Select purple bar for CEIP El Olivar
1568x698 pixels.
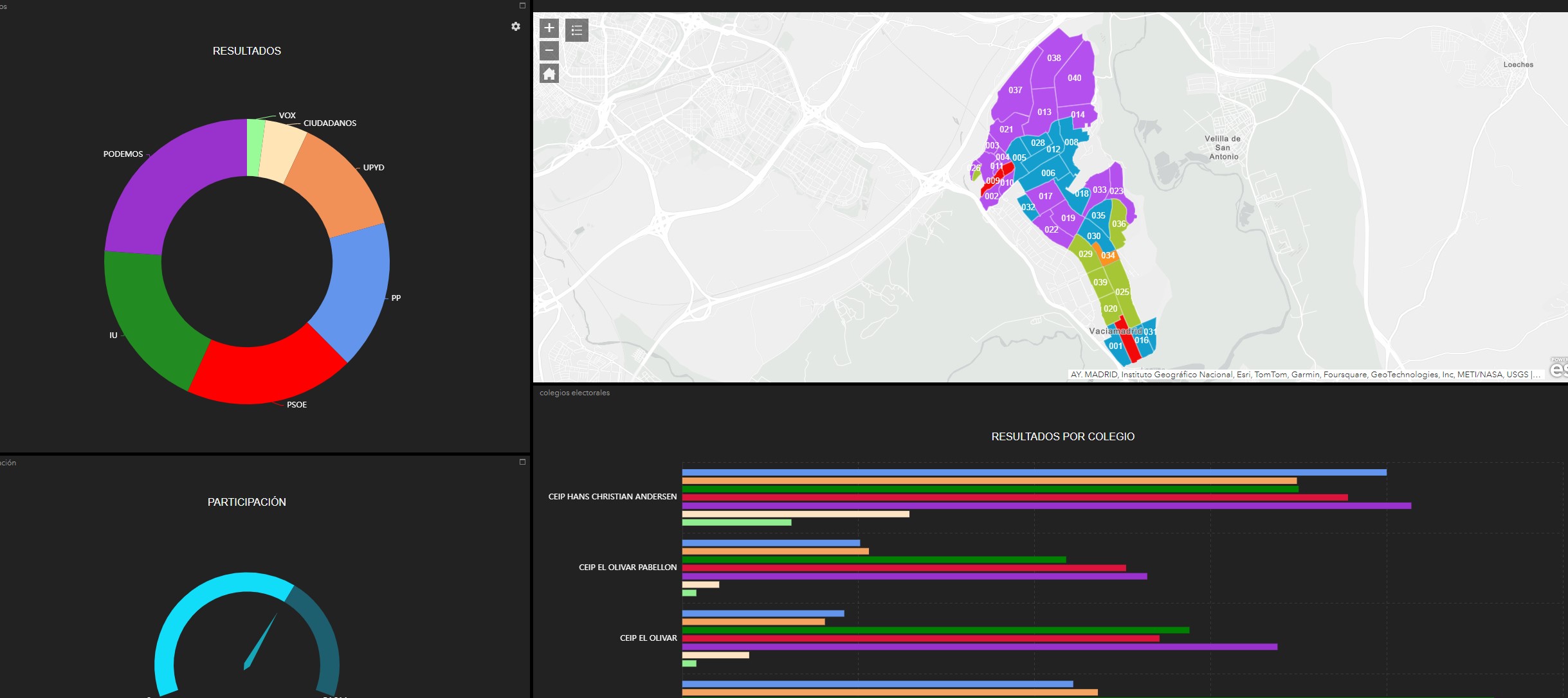(x=980, y=647)
